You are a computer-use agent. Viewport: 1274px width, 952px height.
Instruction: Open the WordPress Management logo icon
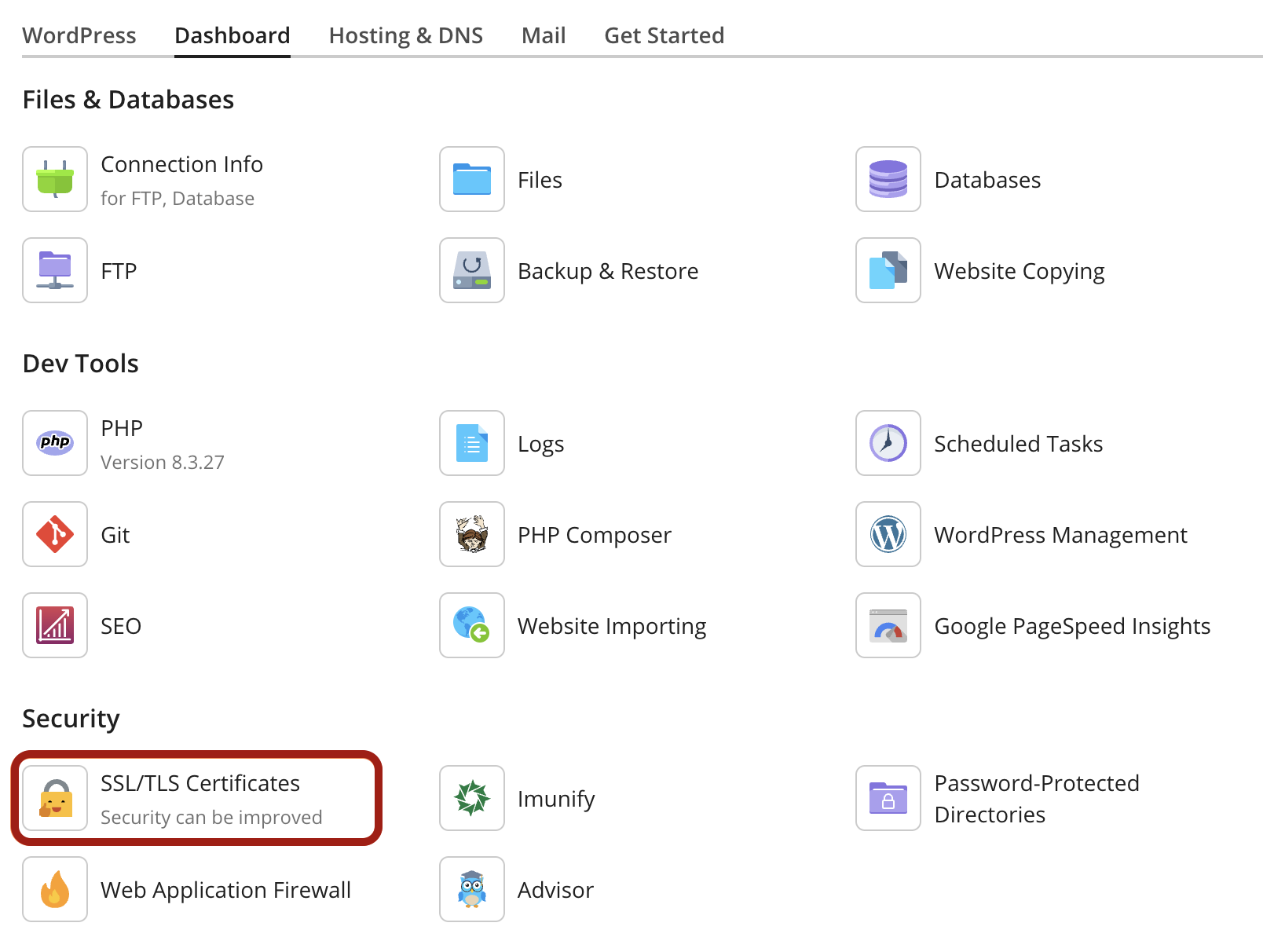pos(888,534)
